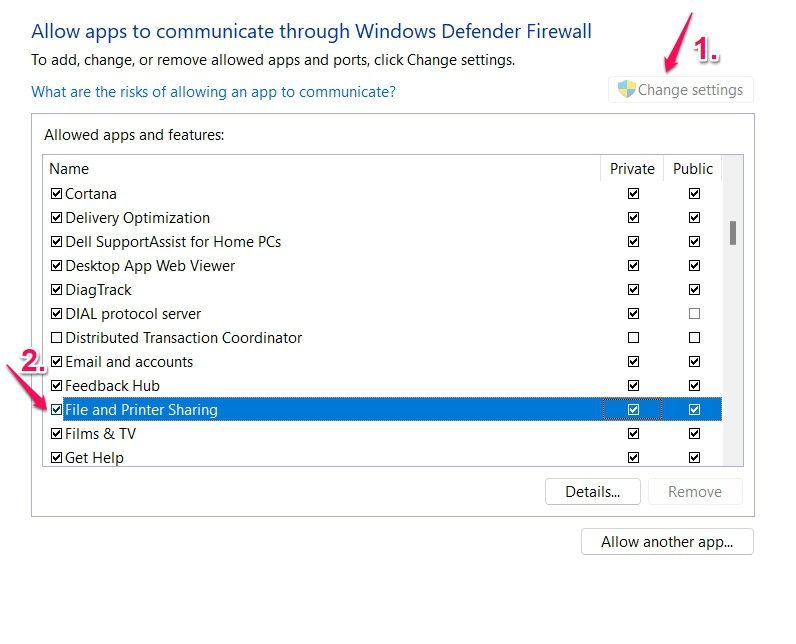Click the Change settings shield button
The width and height of the screenshot is (796, 644).
point(681,90)
